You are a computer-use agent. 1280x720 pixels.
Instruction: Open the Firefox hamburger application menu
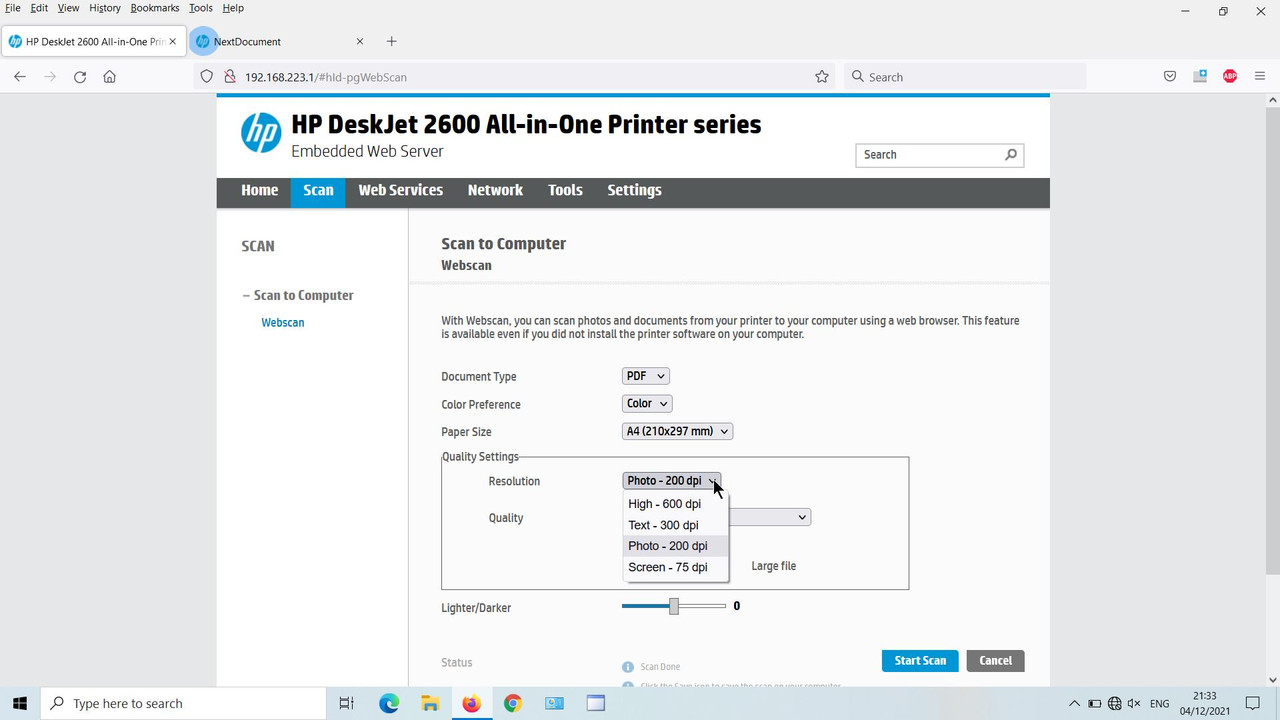tap(1260, 77)
